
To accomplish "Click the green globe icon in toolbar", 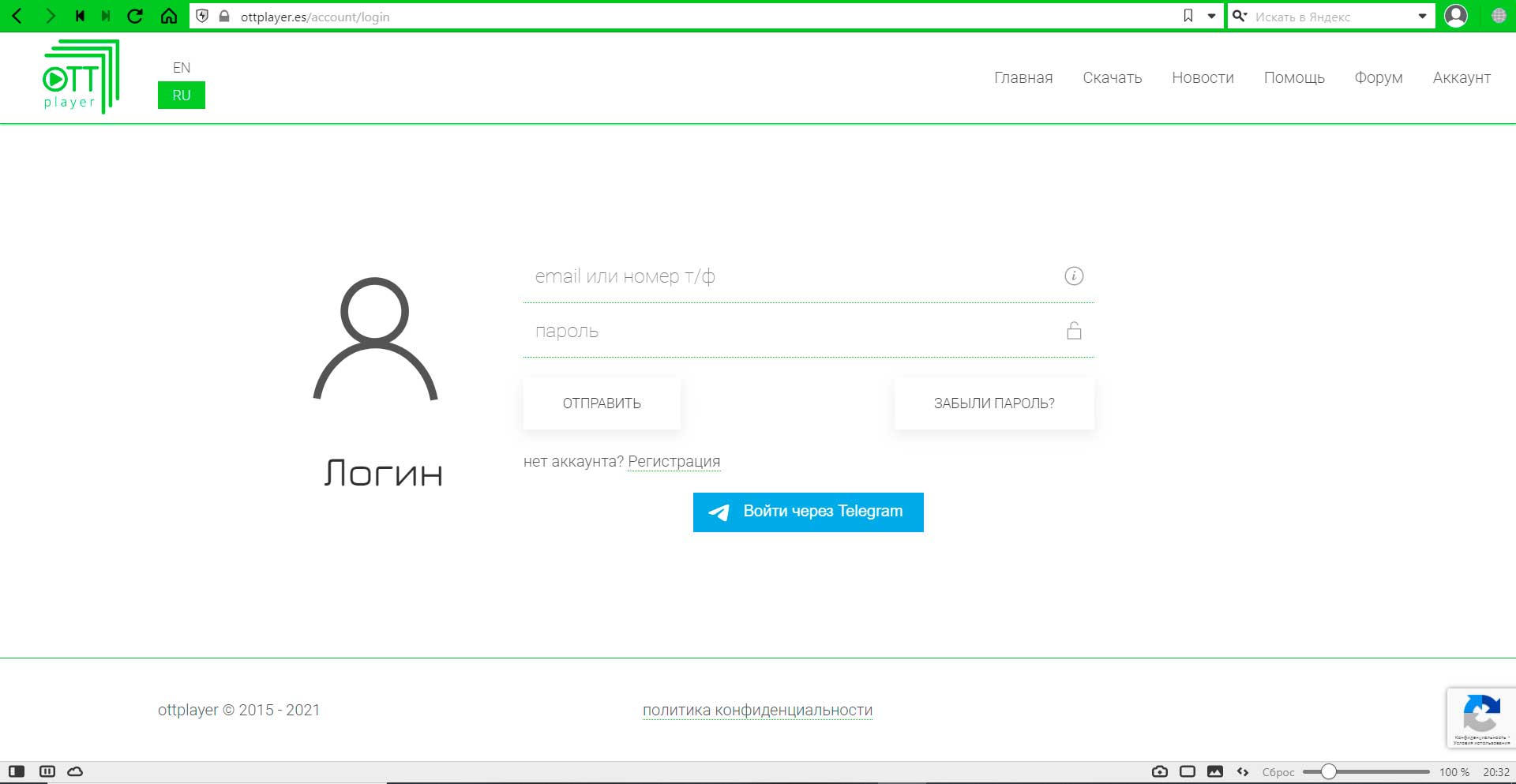I will [1499, 16].
